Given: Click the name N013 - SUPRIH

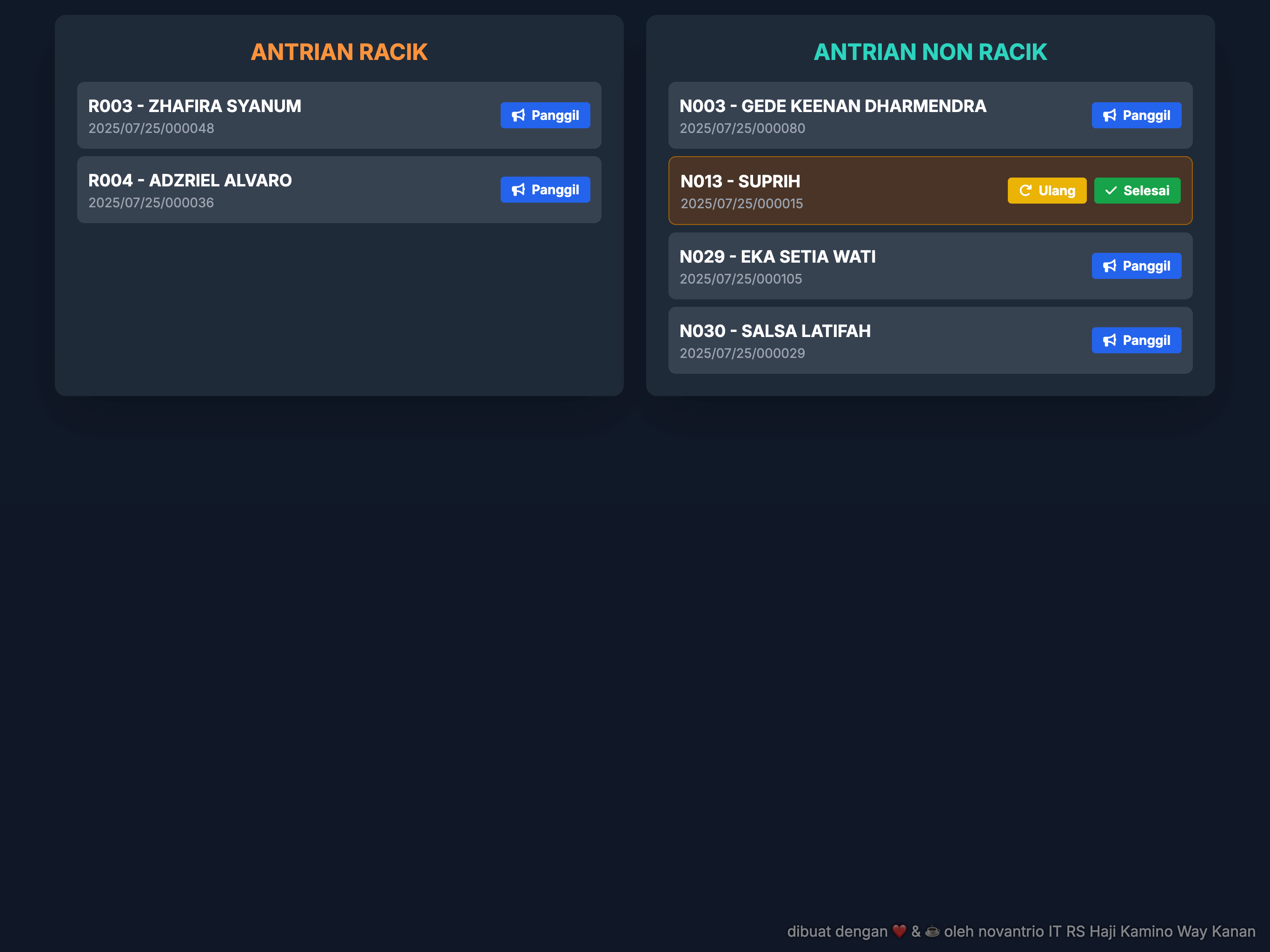Looking at the screenshot, I should [x=740, y=181].
